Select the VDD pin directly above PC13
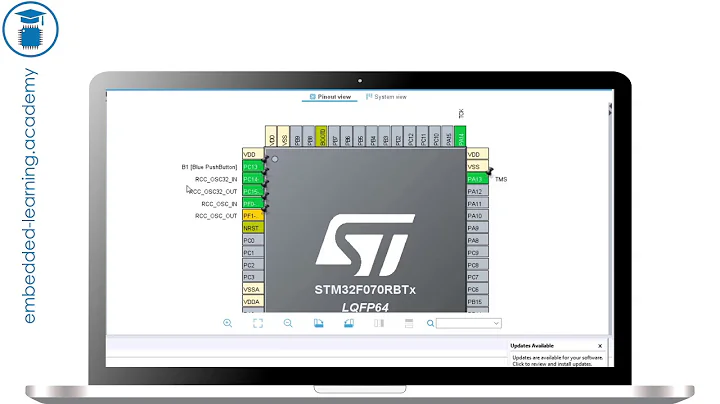The width and height of the screenshot is (720, 404). (253, 154)
